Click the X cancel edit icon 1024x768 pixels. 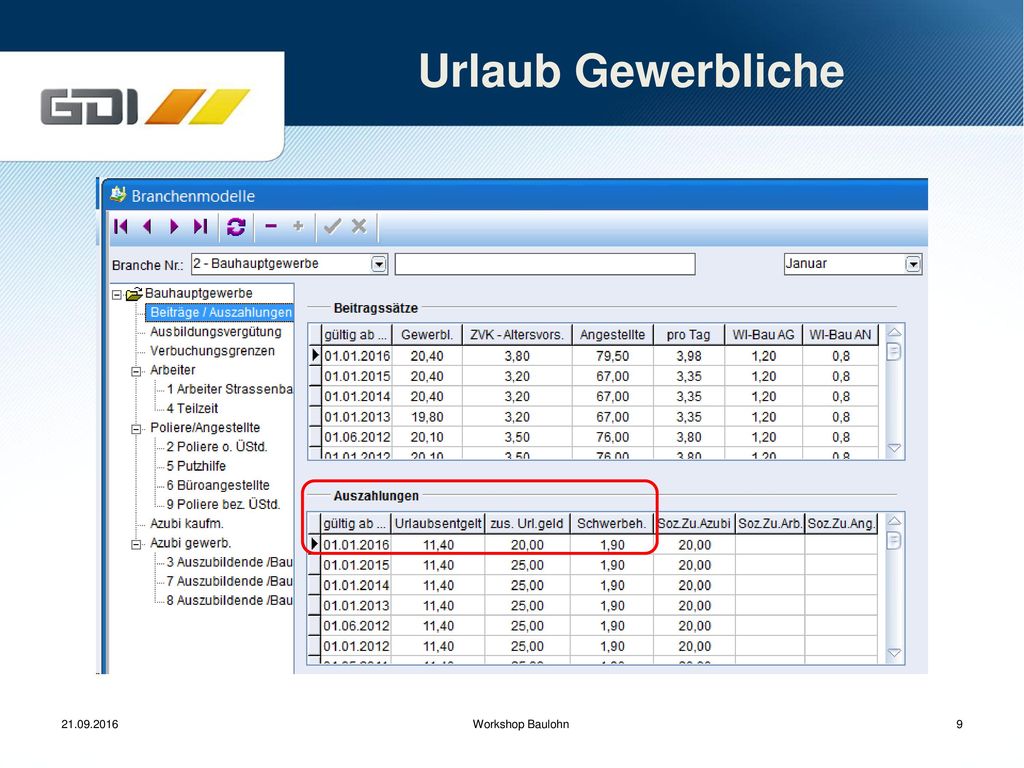(359, 226)
